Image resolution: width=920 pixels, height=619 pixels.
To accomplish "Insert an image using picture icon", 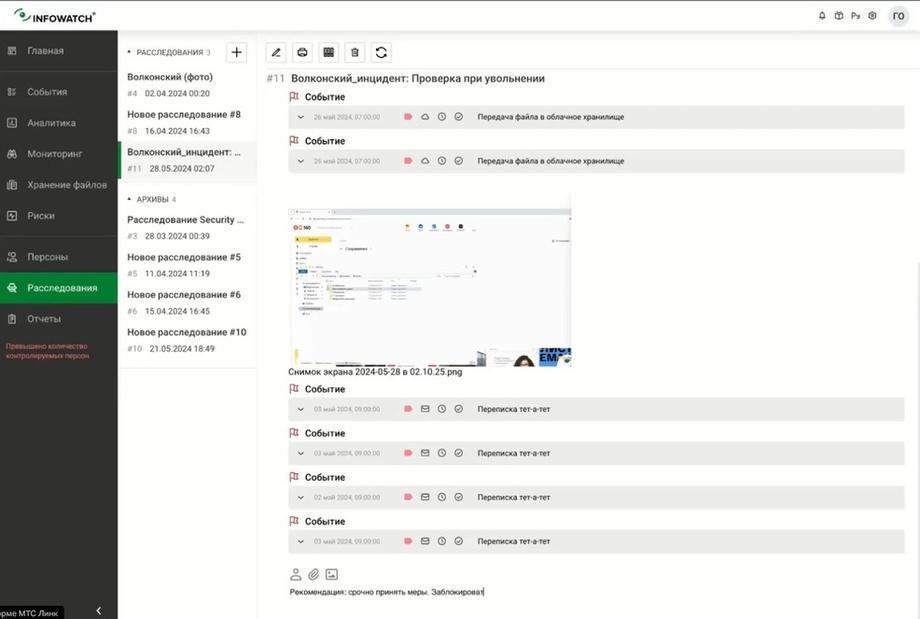I will 332,574.
